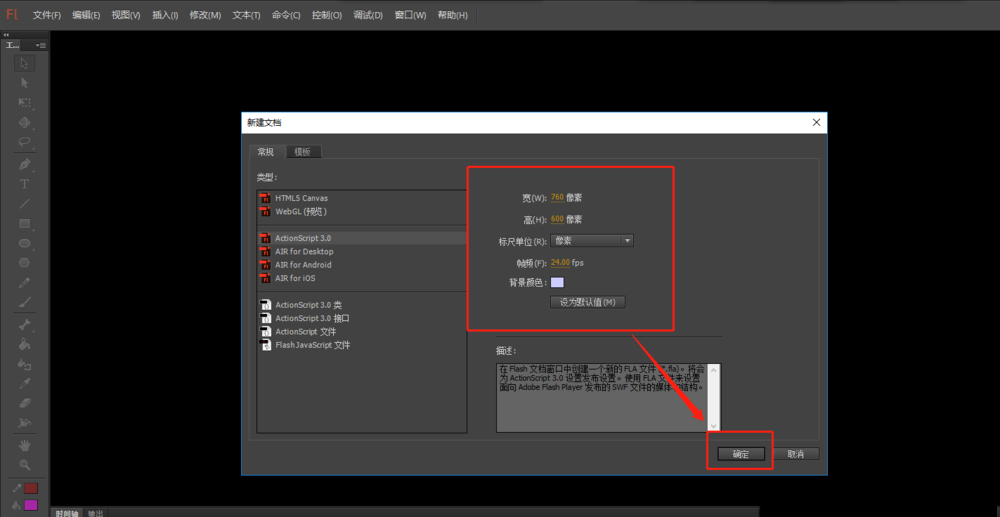Screen dimensions: 1000x517
Task: Choose ActionScript 3.0 类 item
Action: tap(362, 305)
